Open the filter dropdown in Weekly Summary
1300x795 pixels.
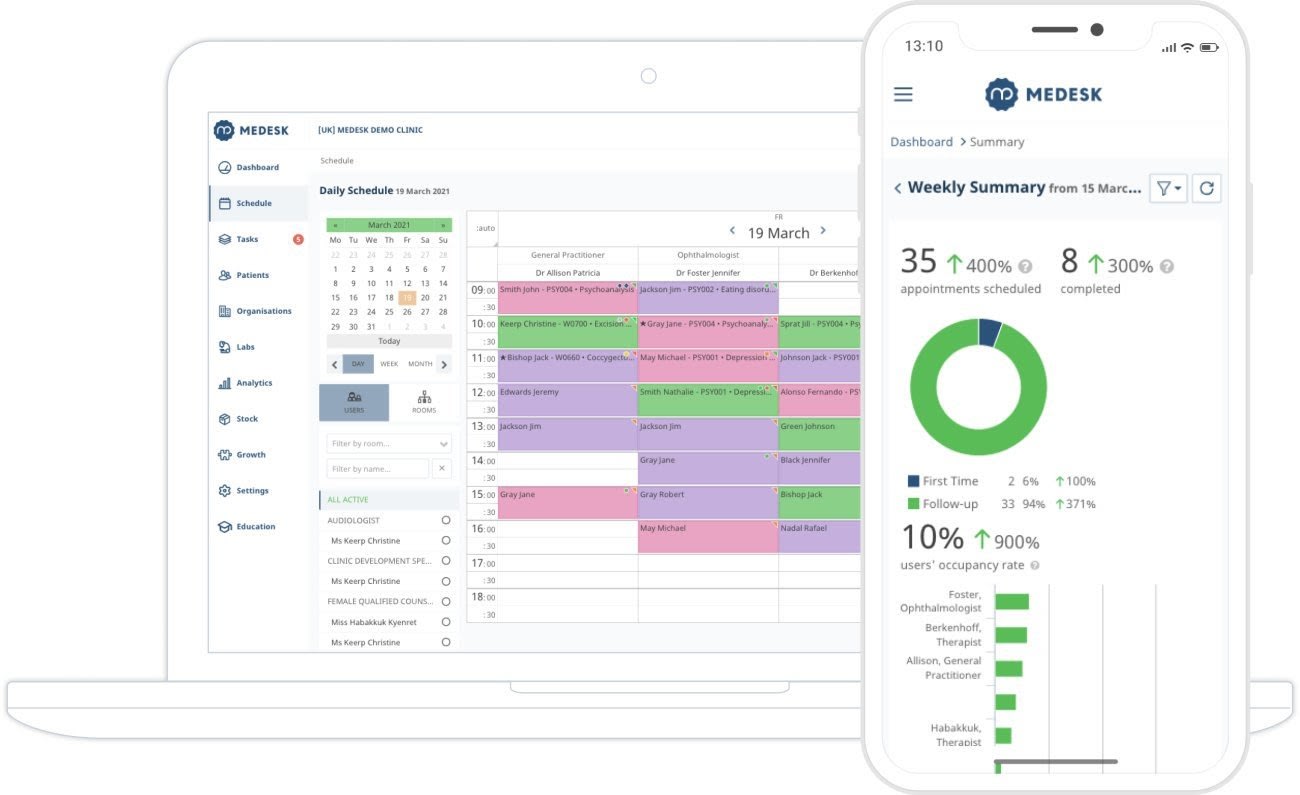1167,188
